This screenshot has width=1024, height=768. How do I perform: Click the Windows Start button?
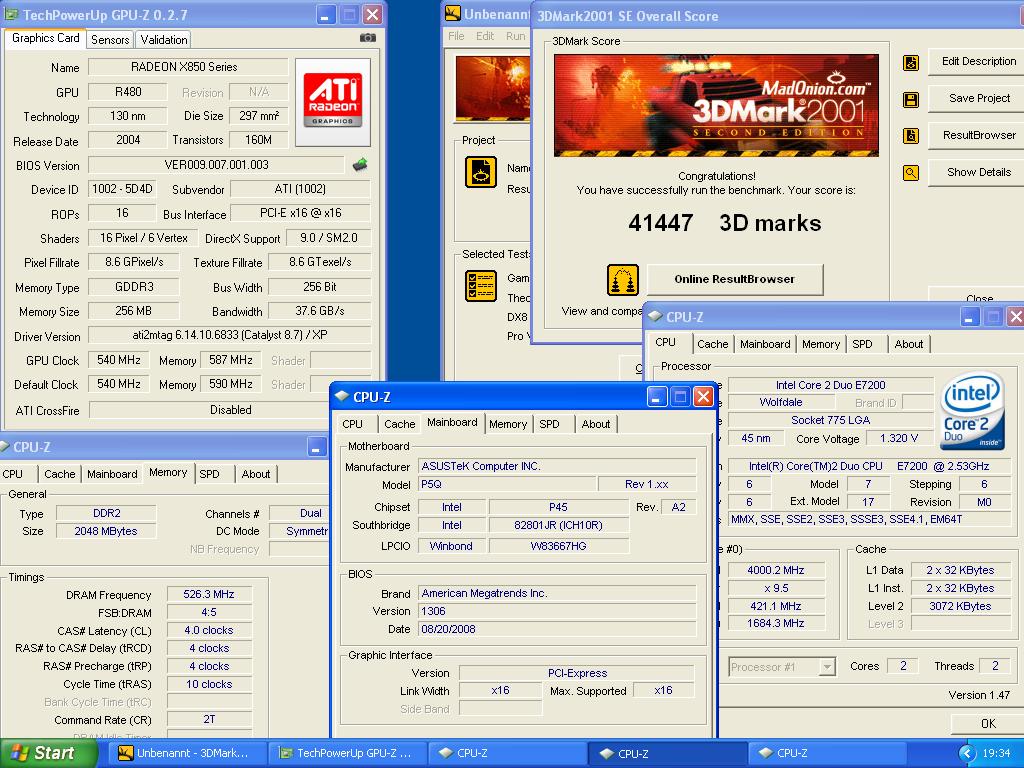pyautogui.click(x=48, y=753)
